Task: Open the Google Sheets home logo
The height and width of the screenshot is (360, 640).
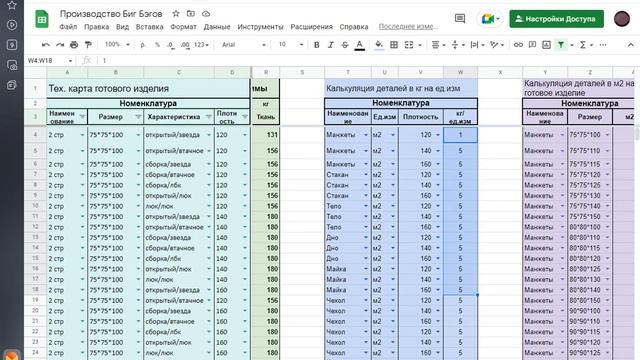Action: [x=42, y=19]
